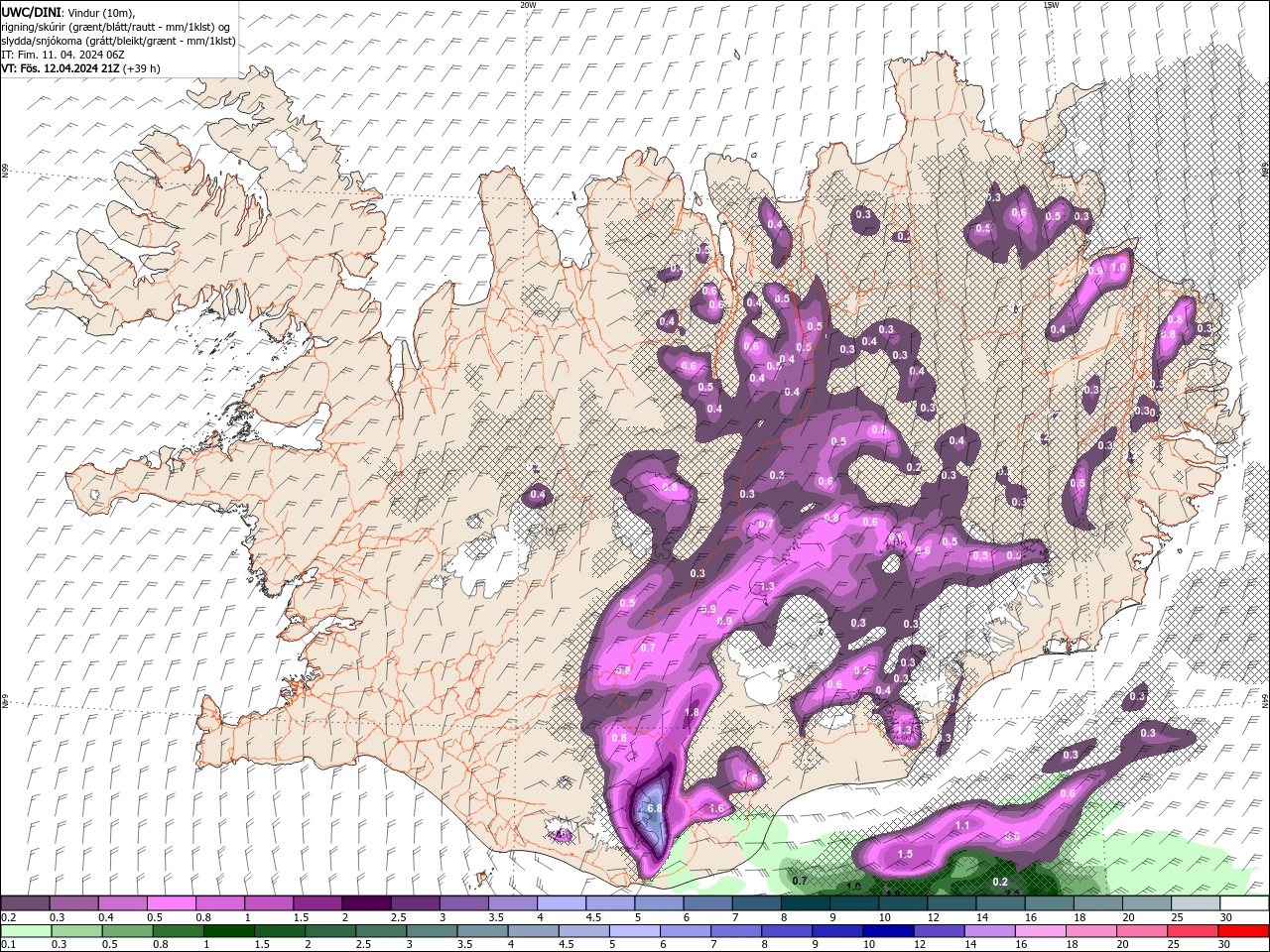
Task: Click the '1.8' precipitation value on the map
Action: tap(693, 712)
